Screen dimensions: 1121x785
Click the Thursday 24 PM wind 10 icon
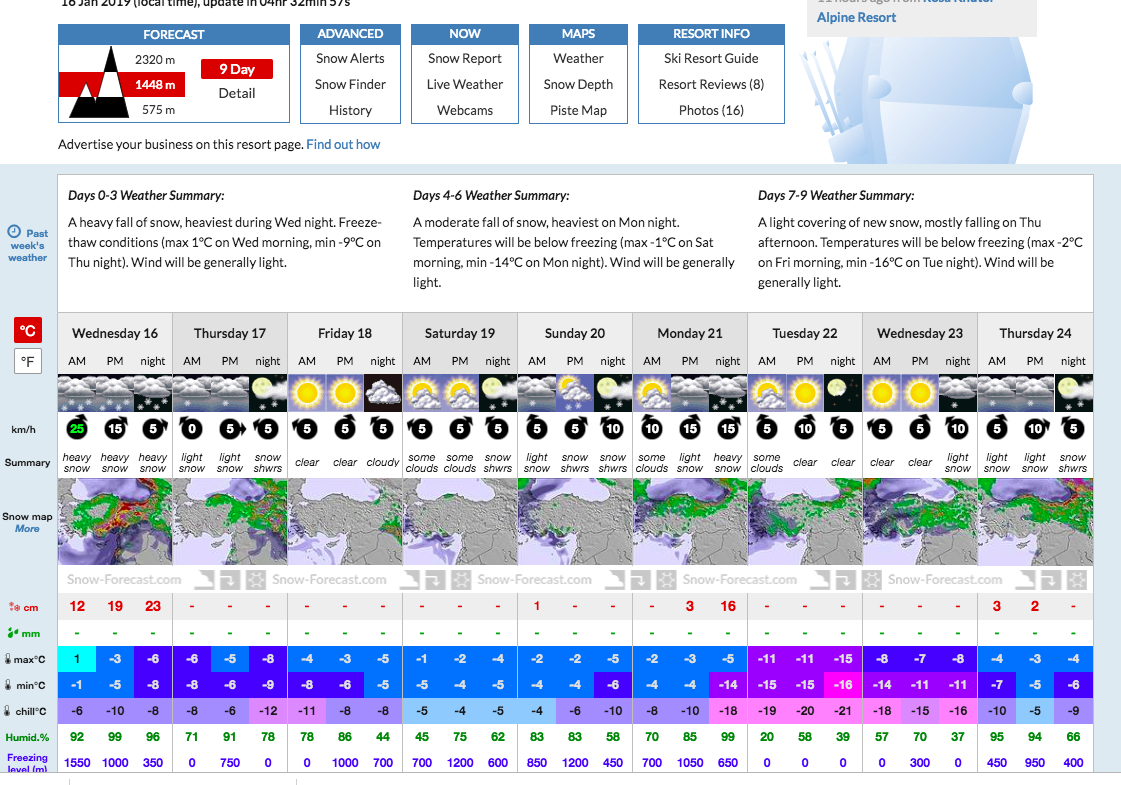tap(1035, 428)
